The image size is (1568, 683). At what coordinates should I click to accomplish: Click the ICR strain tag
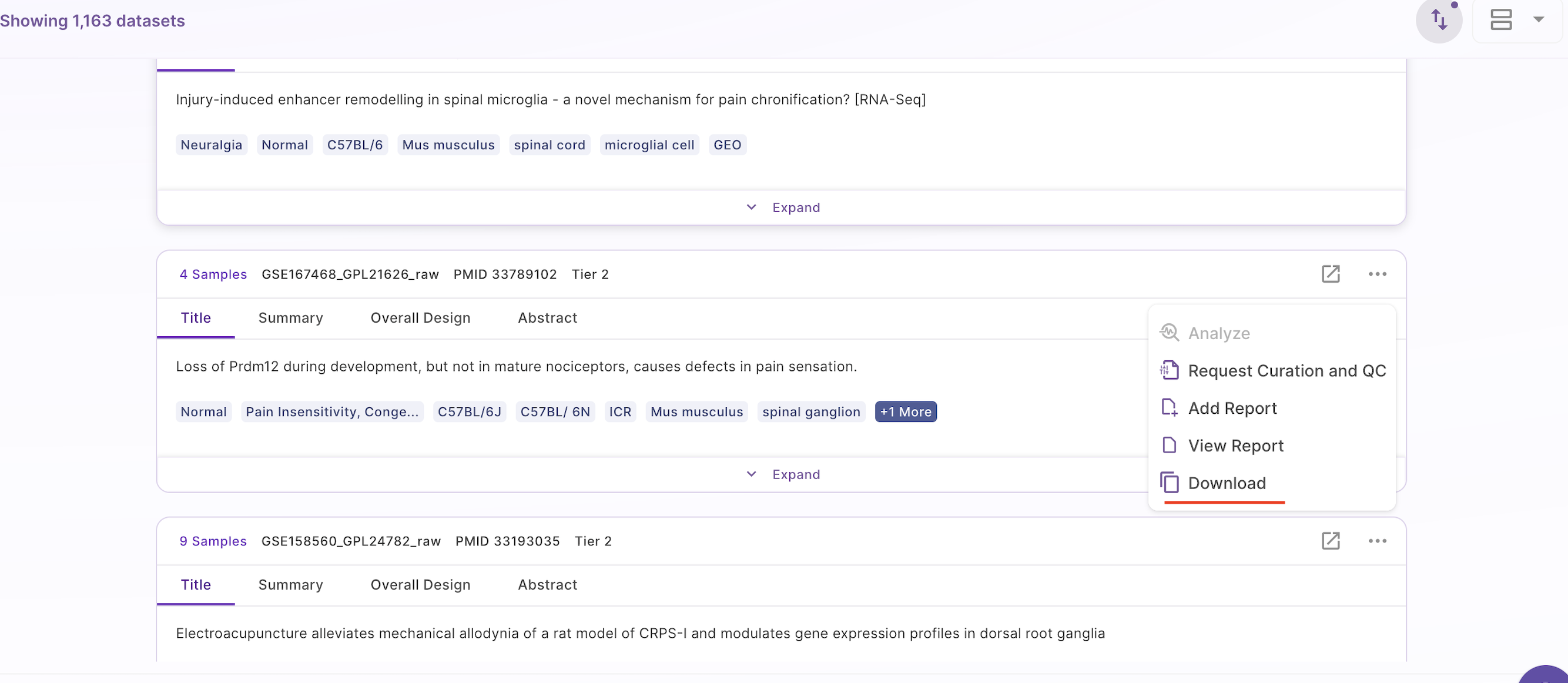tap(619, 411)
